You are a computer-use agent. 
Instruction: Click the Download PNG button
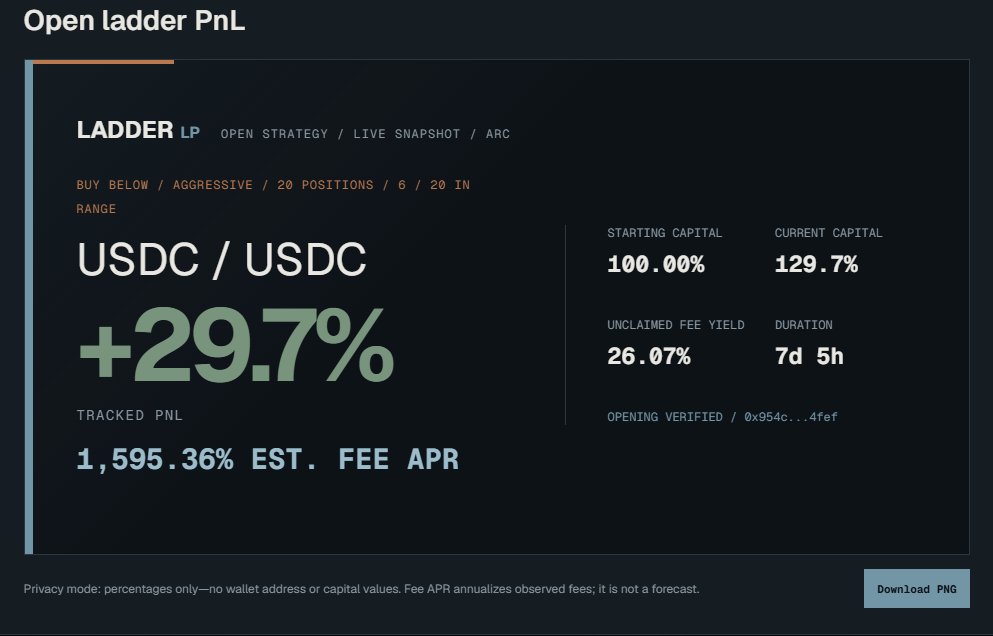click(916, 588)
